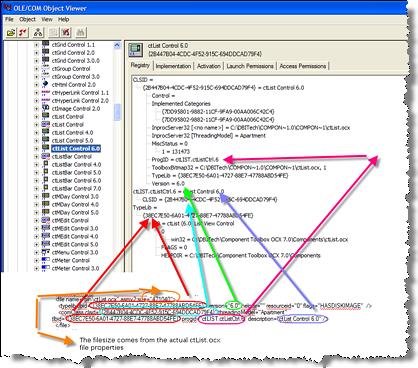
Task: Click the icon beside ctListBar Control 7.0
Action: tap(46, 189)
